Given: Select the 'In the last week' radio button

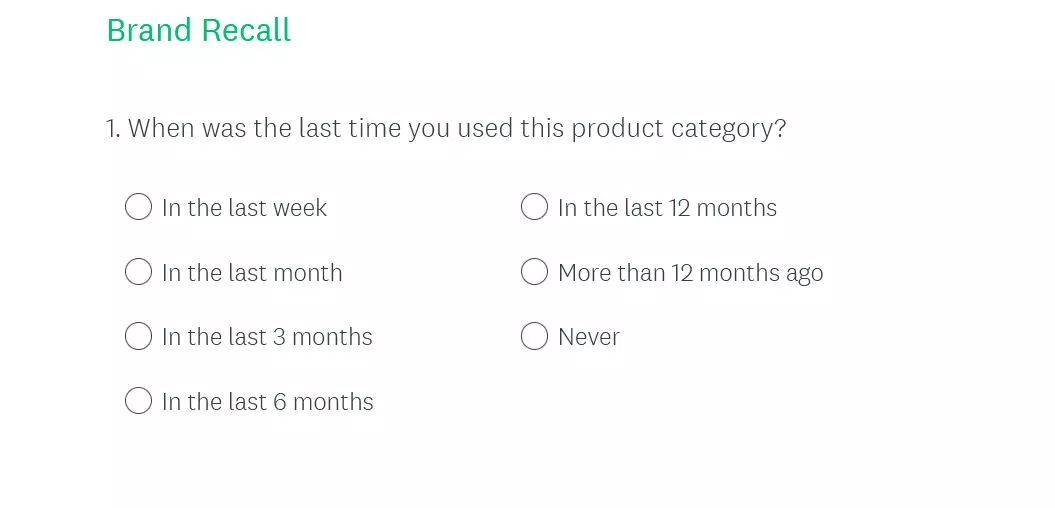Looking at the screenshot, I should click(x=138, y=207).
